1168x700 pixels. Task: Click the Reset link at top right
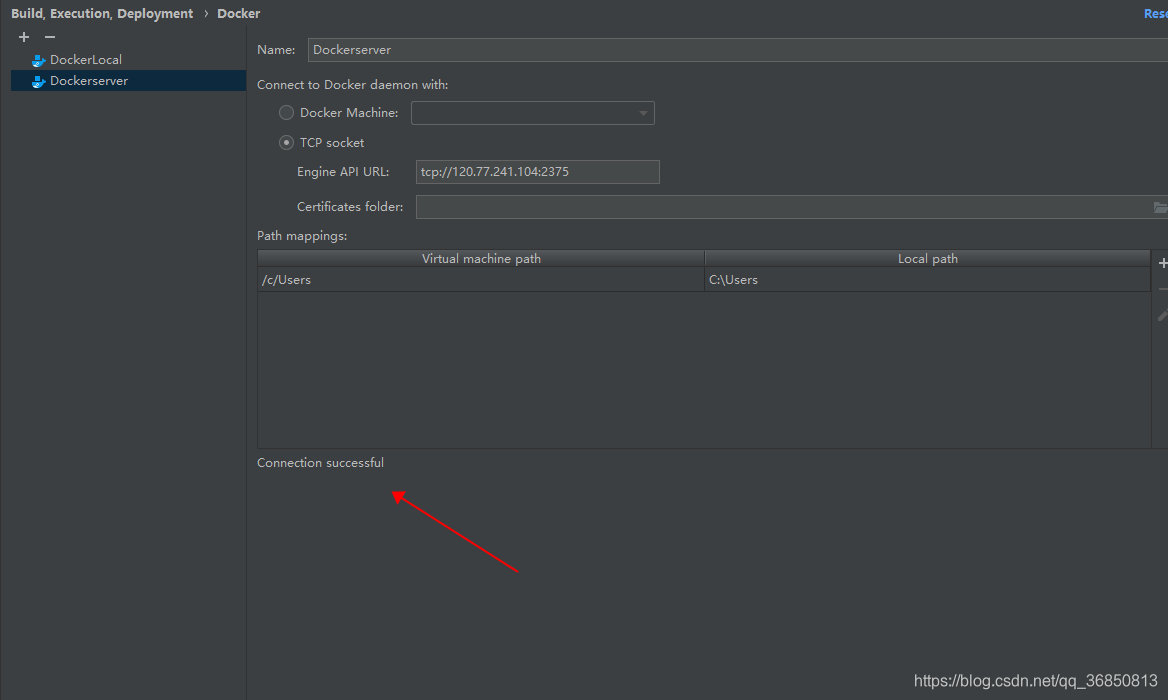tap(1156, 13)
